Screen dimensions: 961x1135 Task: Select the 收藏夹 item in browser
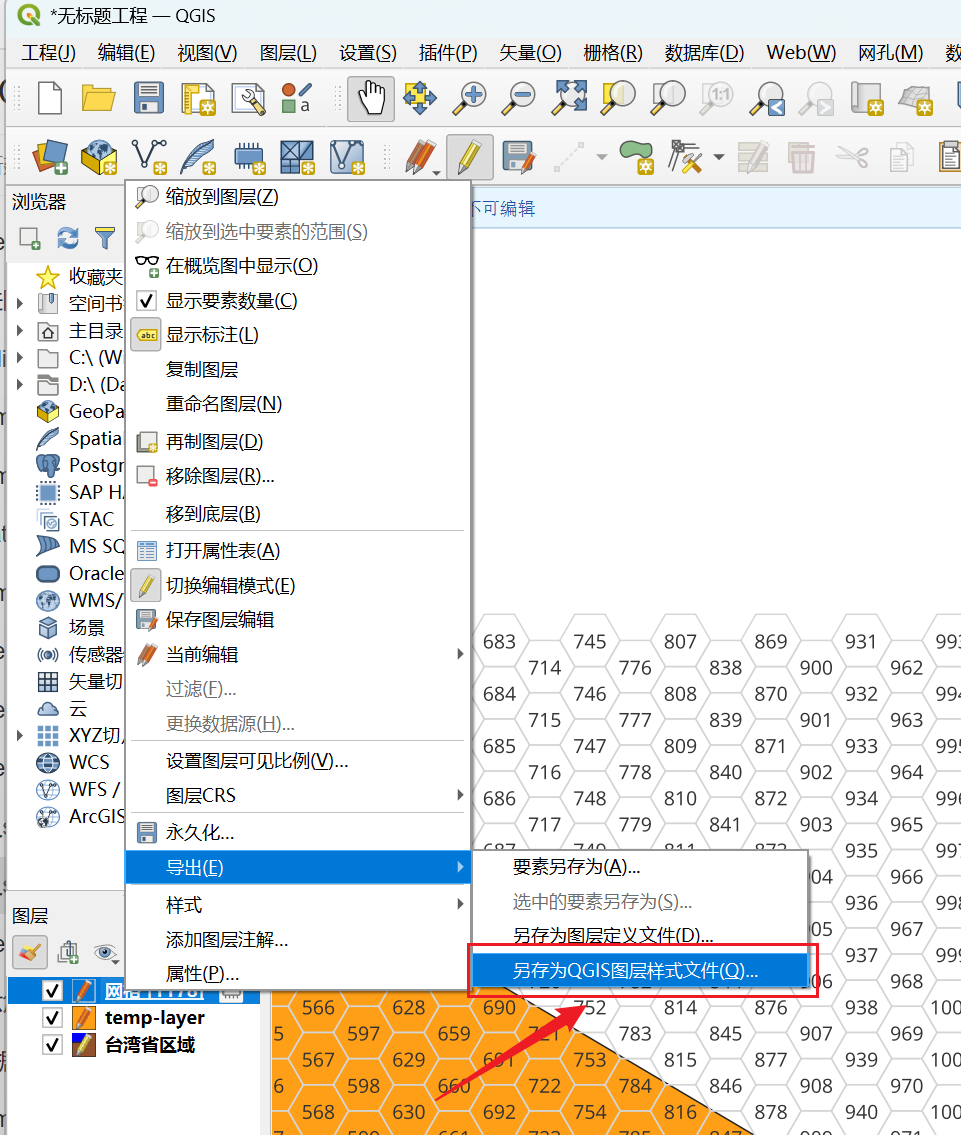coord(96,277)
